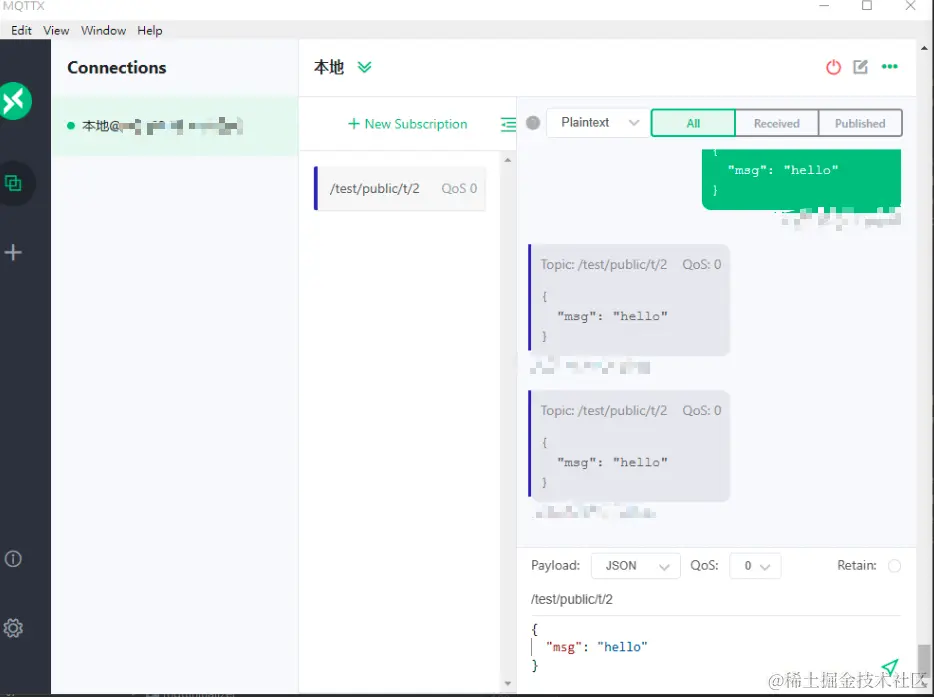The width and height of the screenshot is (934, 697).
Task: Open the Window menu
Action: [x=104, y=30]
